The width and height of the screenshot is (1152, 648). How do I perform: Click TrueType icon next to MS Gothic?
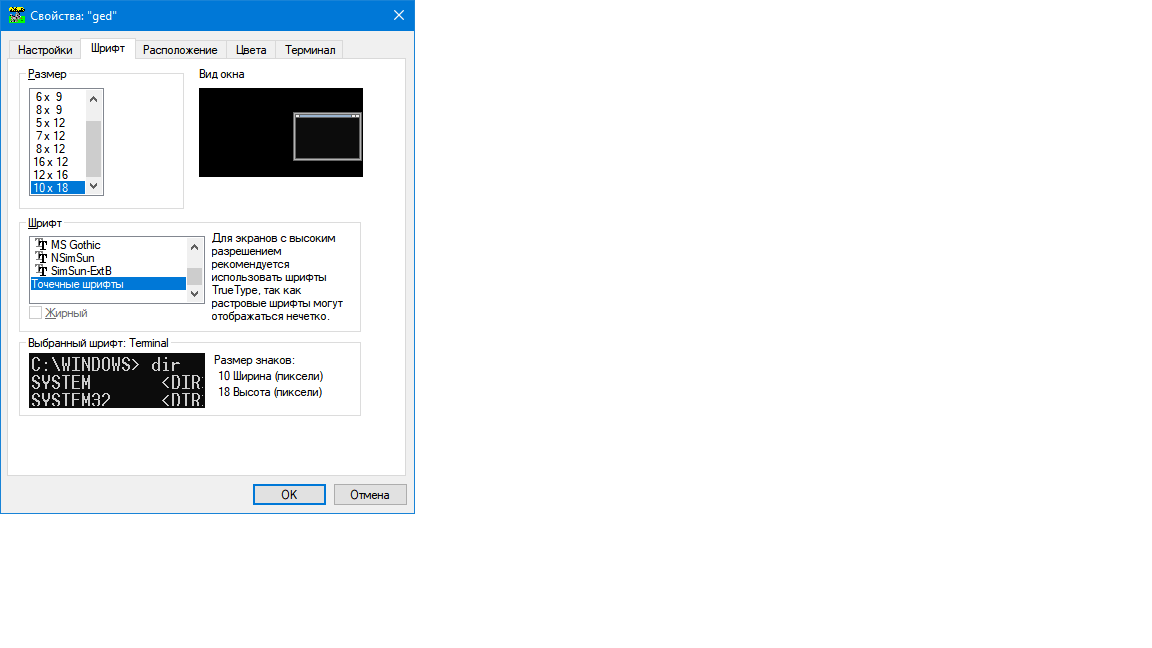click(41, 245)
